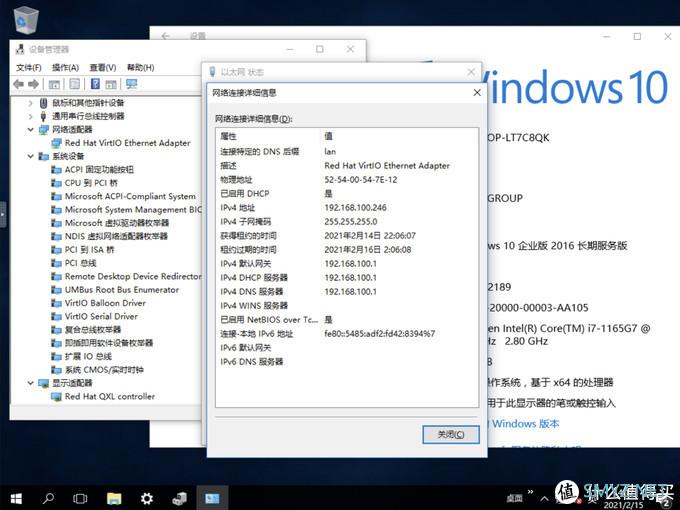This screenshot has height=510, width=680.
Task: Click the Forward arrow in Device Manager toolbar
Action: pyautogui.click(x=33, y=84)
